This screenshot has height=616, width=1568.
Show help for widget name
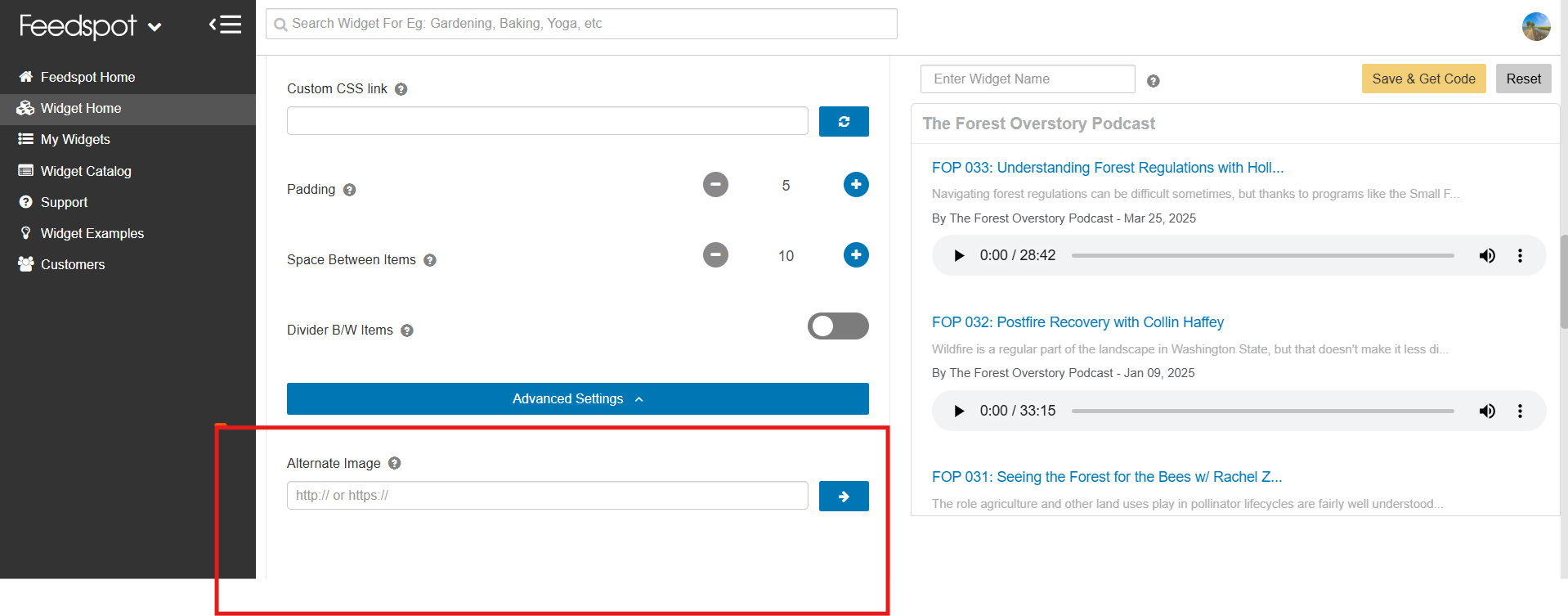click(x=1153, y=80)
